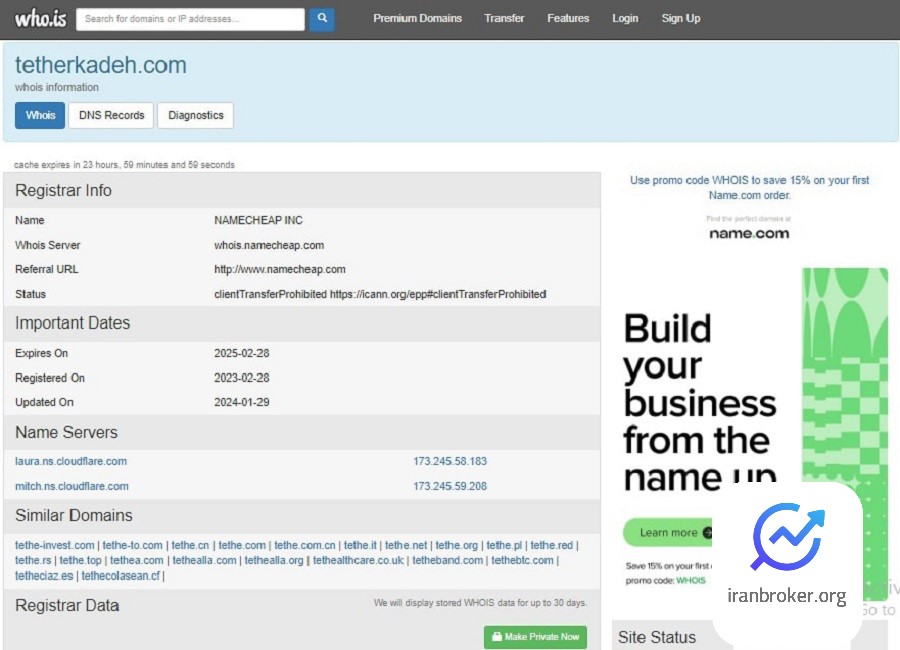900x650 pixels.
Task: Open IP address 173.245.59.208
Action: click(450, 486)
